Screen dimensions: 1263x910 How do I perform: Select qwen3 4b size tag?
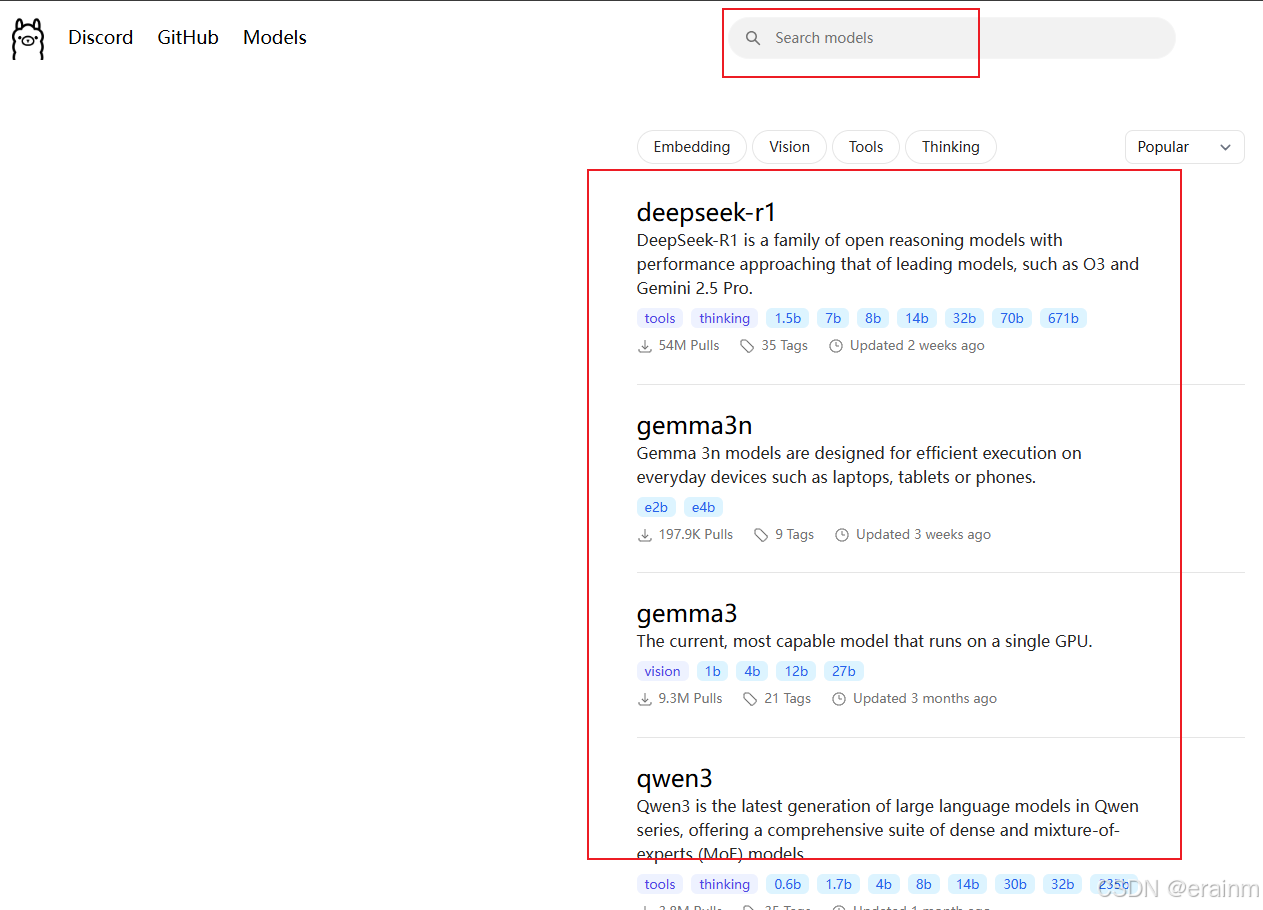884,884
